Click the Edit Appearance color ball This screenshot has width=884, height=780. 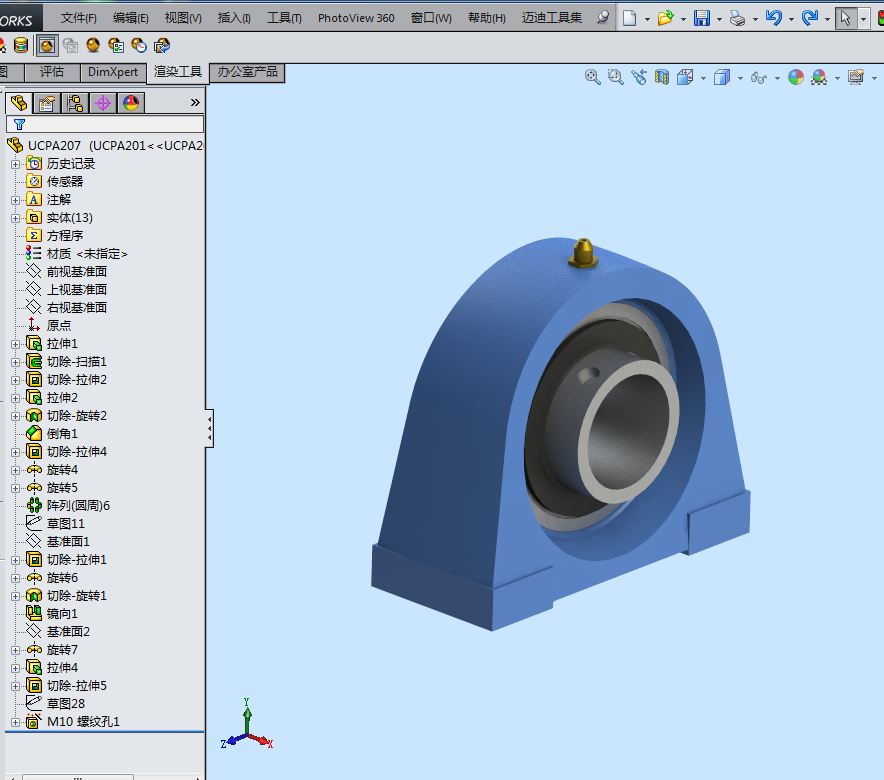[795, 77]
